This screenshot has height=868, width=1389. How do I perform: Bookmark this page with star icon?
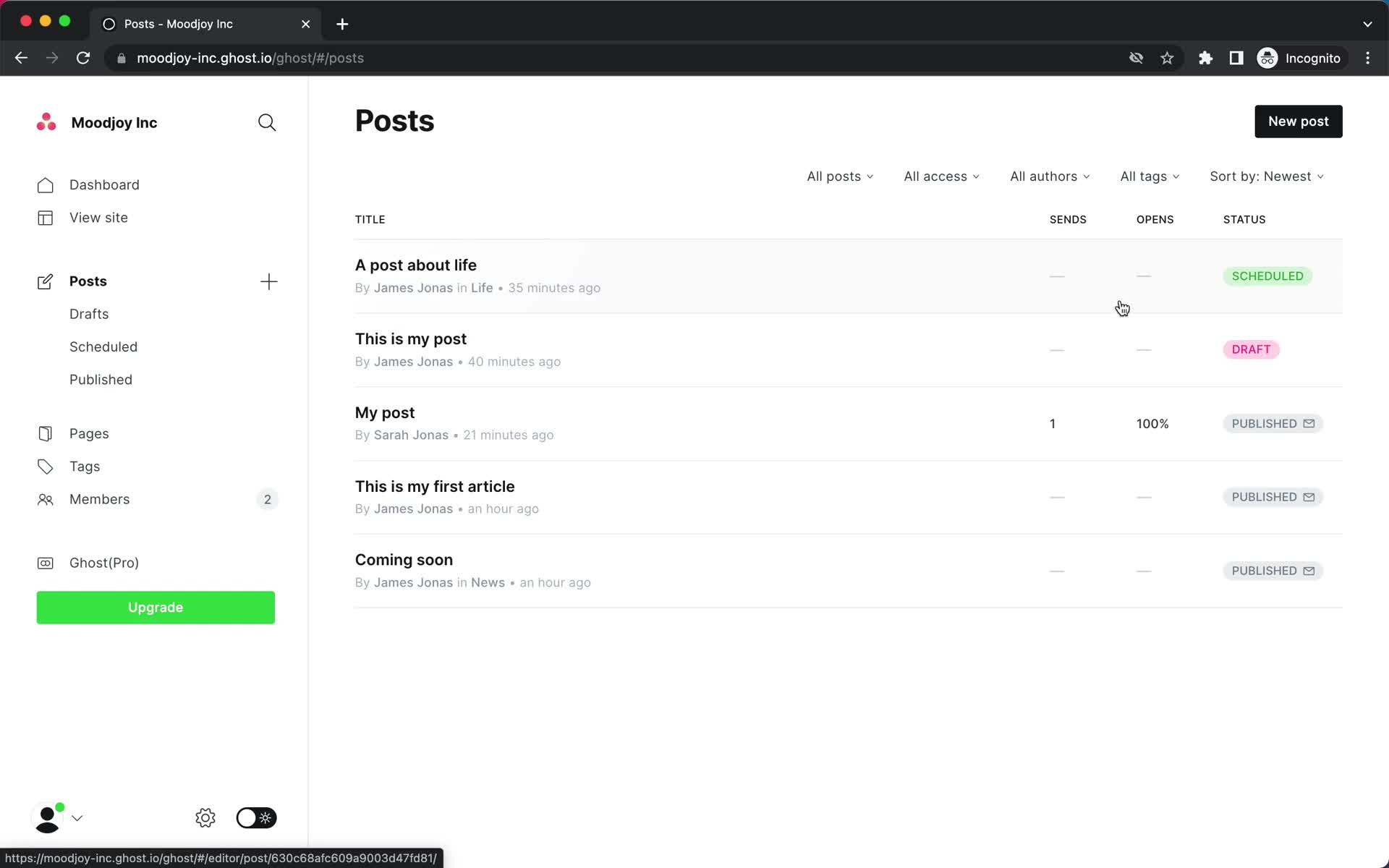1167,58
